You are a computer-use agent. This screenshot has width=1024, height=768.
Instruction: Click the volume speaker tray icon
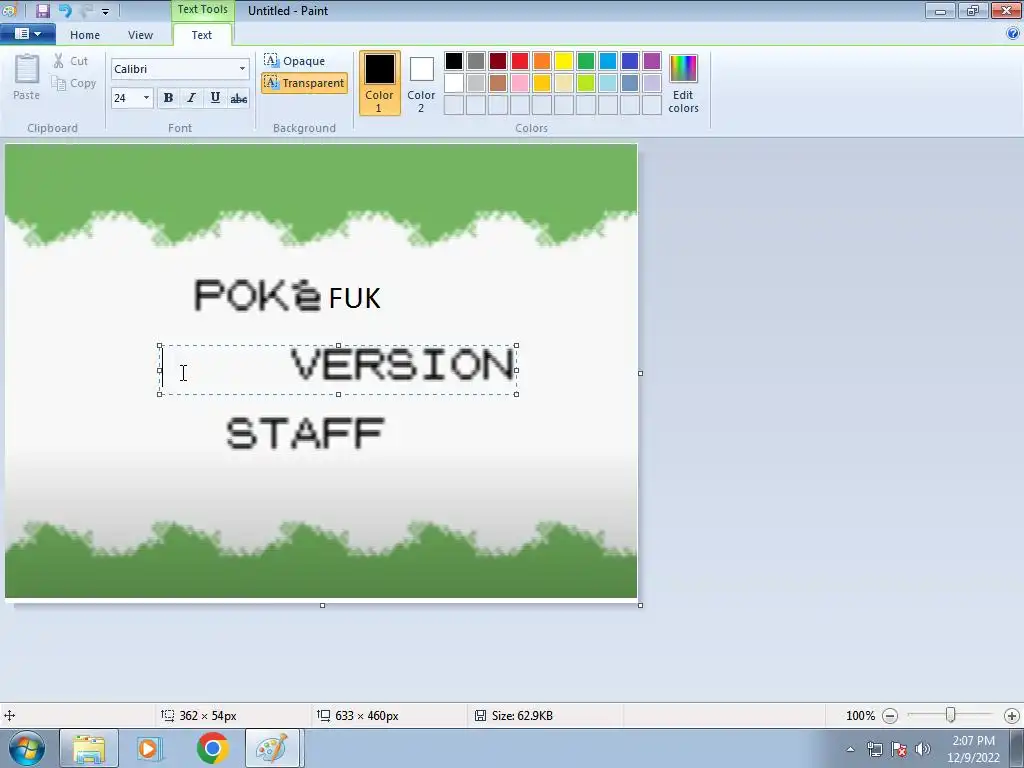923,749
